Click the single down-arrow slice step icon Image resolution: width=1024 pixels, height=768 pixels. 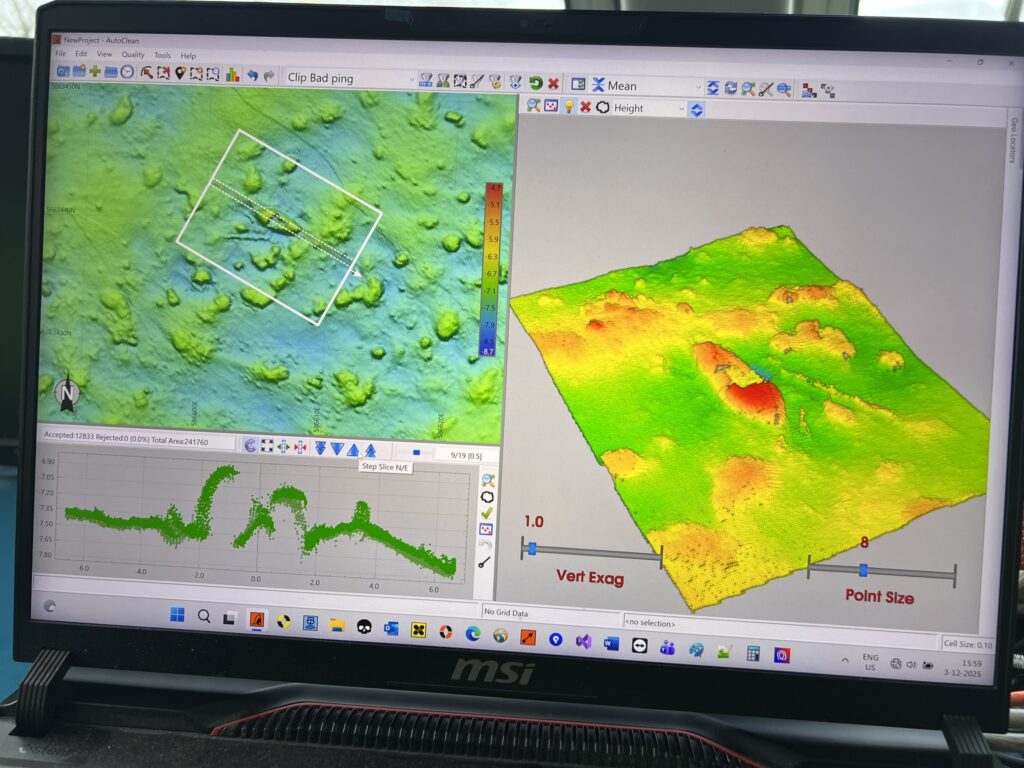pos(337,449)
